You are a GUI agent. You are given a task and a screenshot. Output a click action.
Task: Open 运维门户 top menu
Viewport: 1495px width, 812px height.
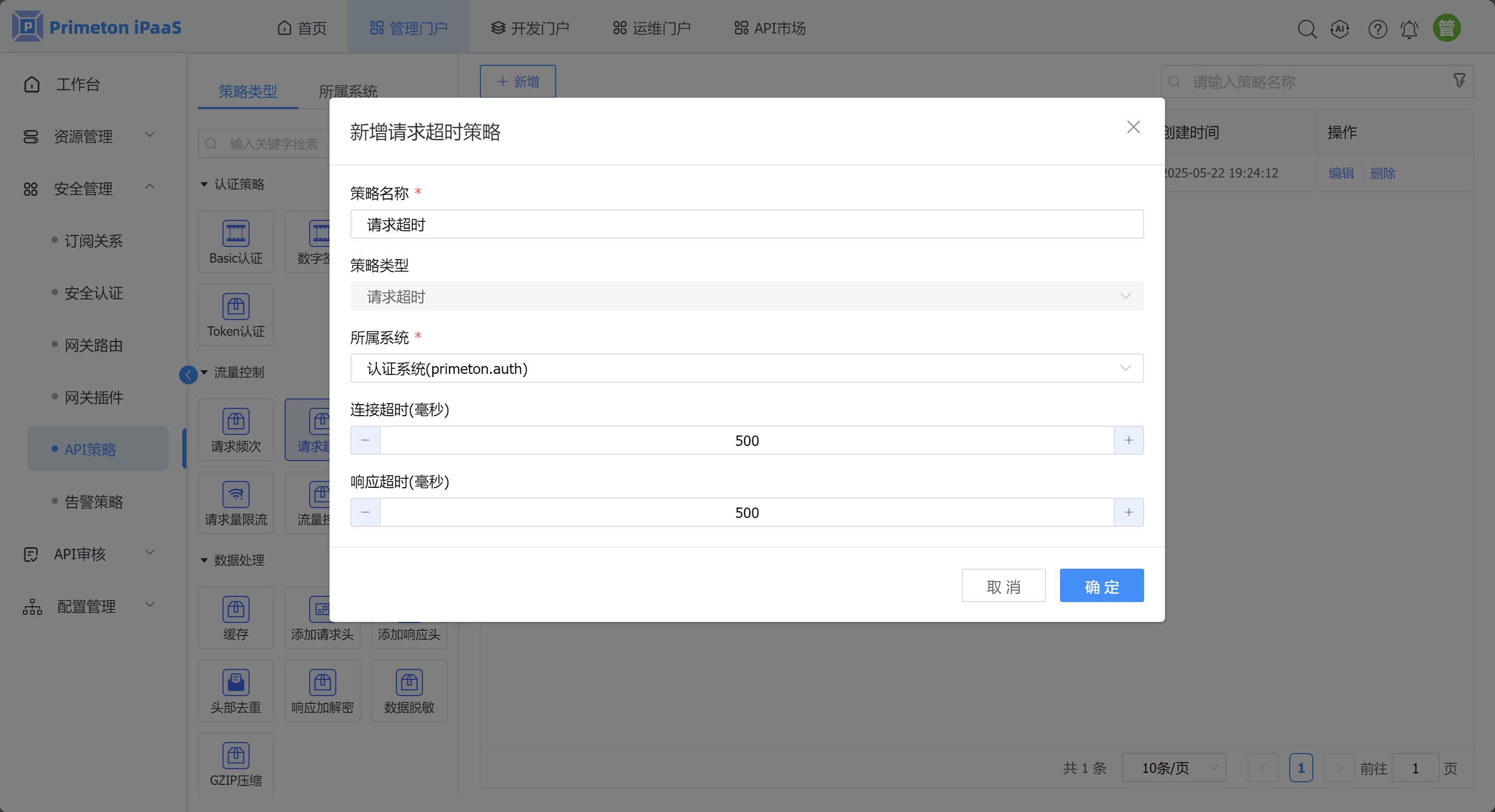pyautogui.click(x=651, y=28)
